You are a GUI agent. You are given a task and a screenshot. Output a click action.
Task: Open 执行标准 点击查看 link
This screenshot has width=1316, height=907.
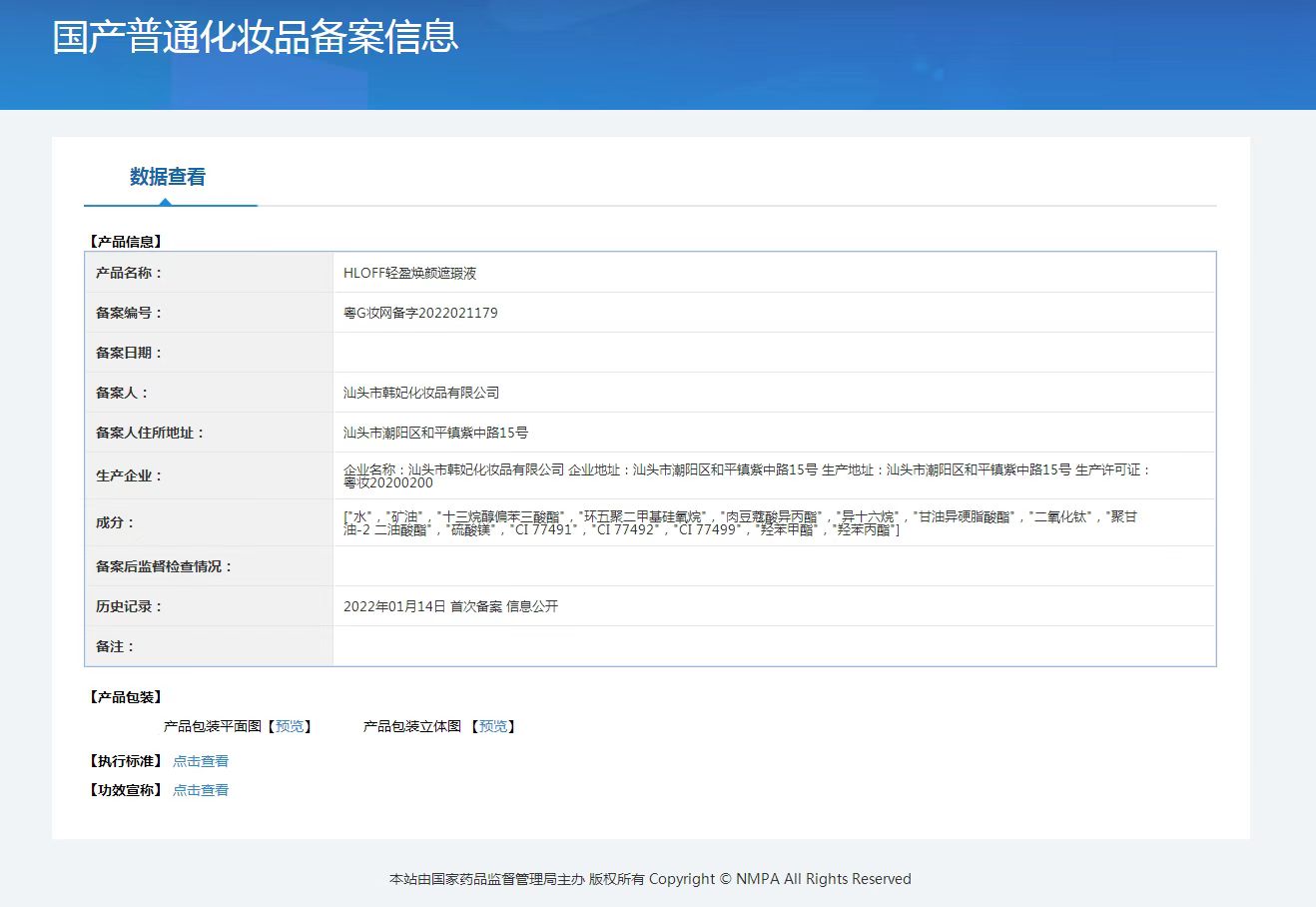click(201, 761)
